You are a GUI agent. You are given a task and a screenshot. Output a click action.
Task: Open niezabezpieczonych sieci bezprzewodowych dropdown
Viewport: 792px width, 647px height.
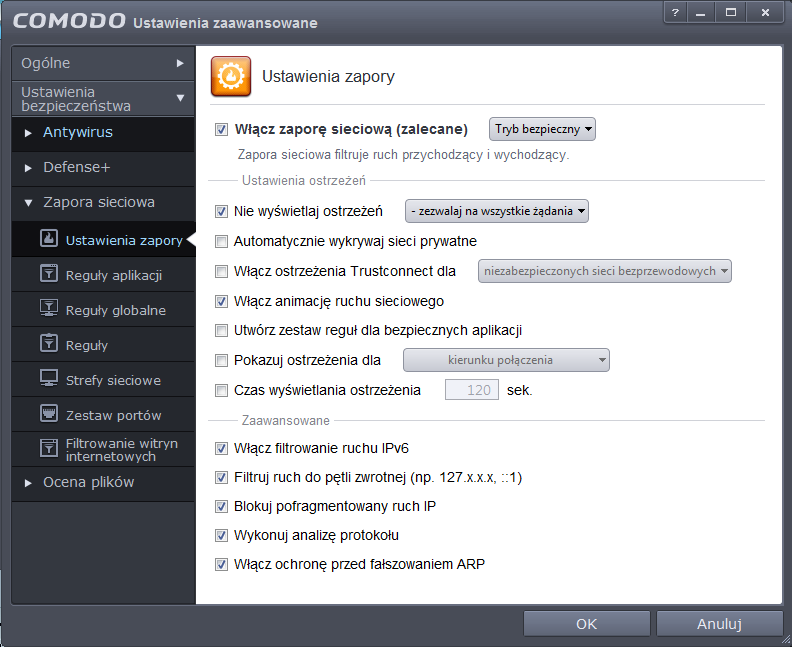(605, 271)
